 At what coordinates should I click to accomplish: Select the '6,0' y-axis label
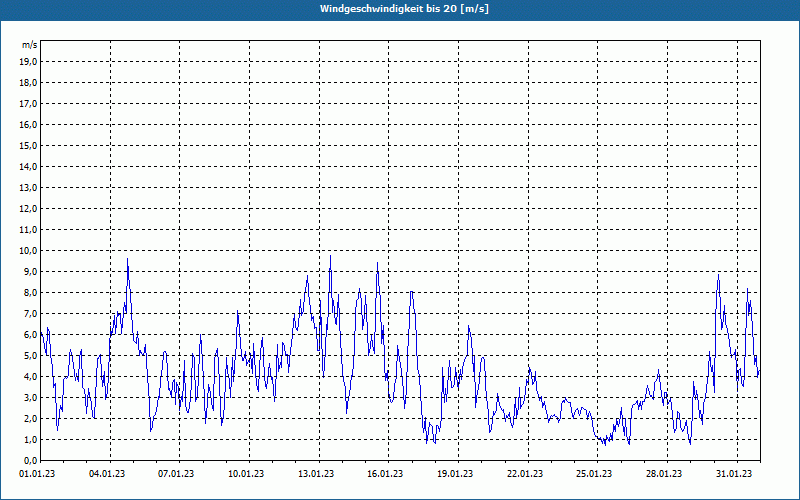[30, 334]
